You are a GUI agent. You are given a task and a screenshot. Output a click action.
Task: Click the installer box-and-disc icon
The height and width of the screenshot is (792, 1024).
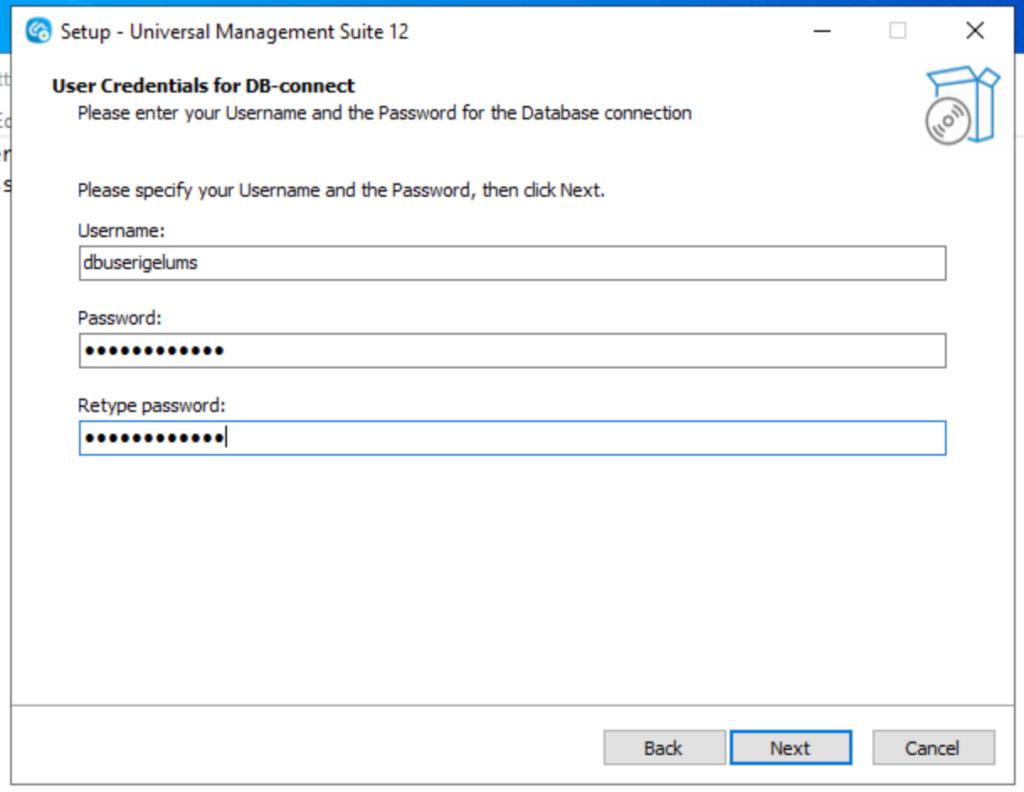(x=960, y=106)
